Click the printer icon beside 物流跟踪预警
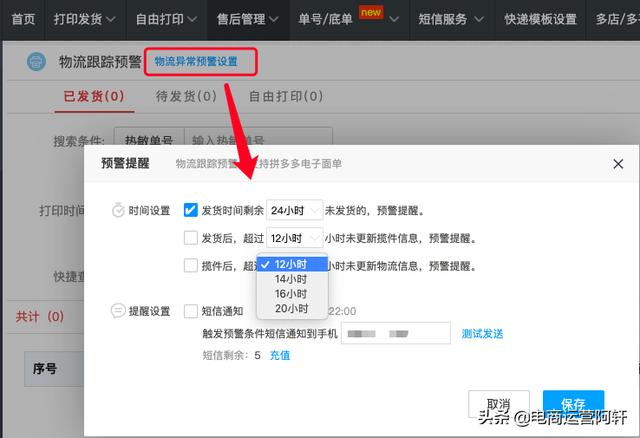This screenshot has width=640, height=438. (36, 62)
